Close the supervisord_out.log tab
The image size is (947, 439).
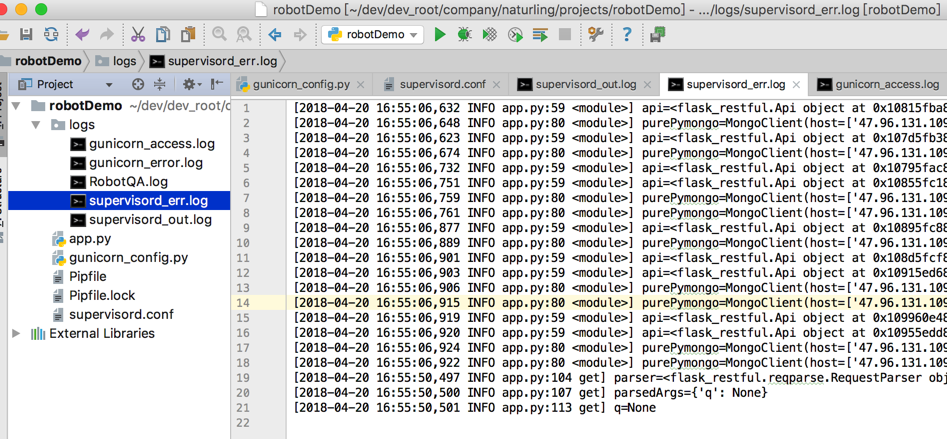pyautogui.click(x=647, y=85)
